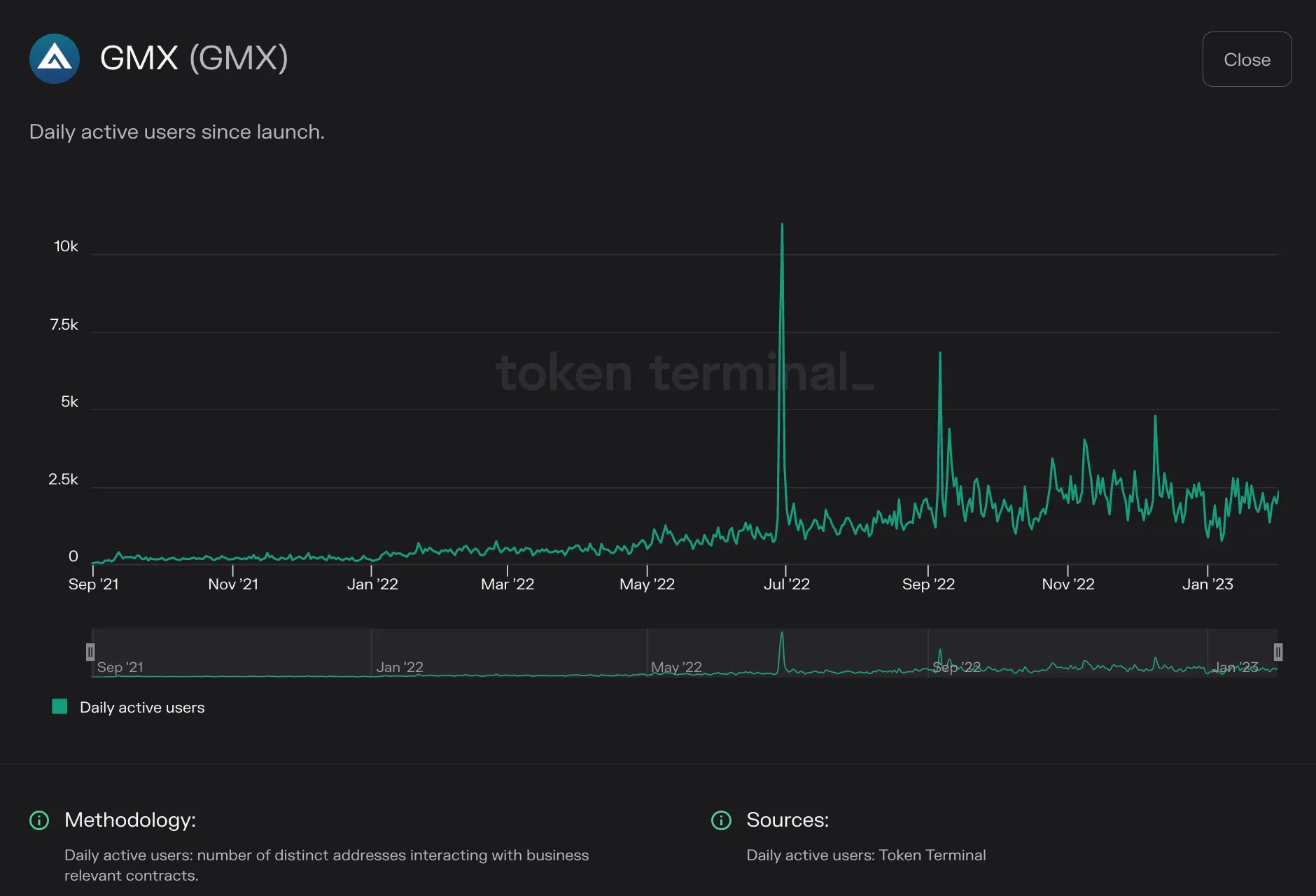Click the Jul '22 x-axis label
This screenshot has width=1316, height=896.
[x=787, y=584]
